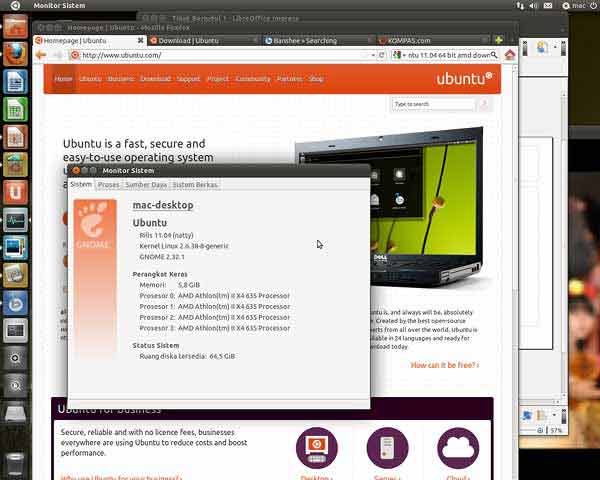Open the Workspace Switcher launcher icon

click(x=15, y=330)
